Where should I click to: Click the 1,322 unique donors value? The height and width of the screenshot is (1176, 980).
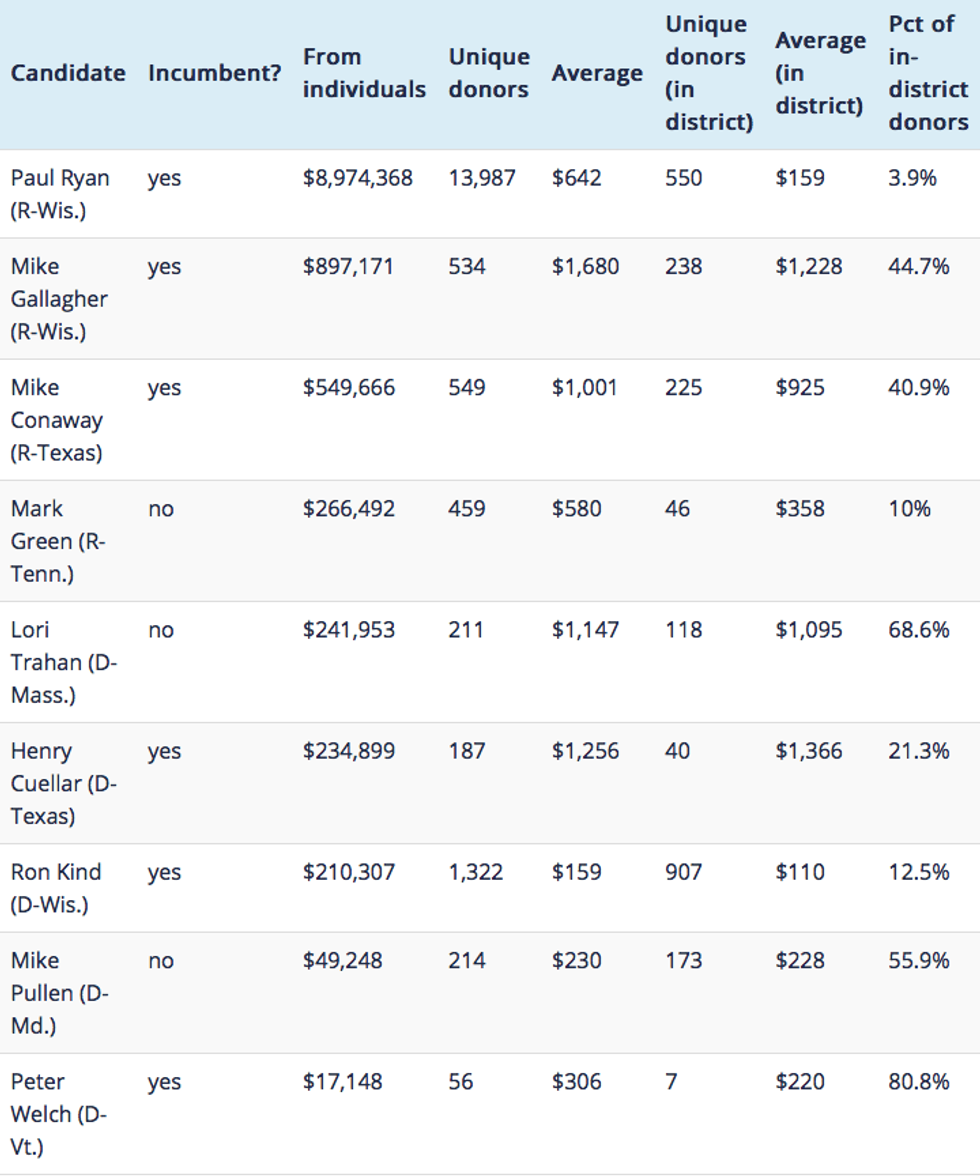pyautogui.click(x=476, y=872)
